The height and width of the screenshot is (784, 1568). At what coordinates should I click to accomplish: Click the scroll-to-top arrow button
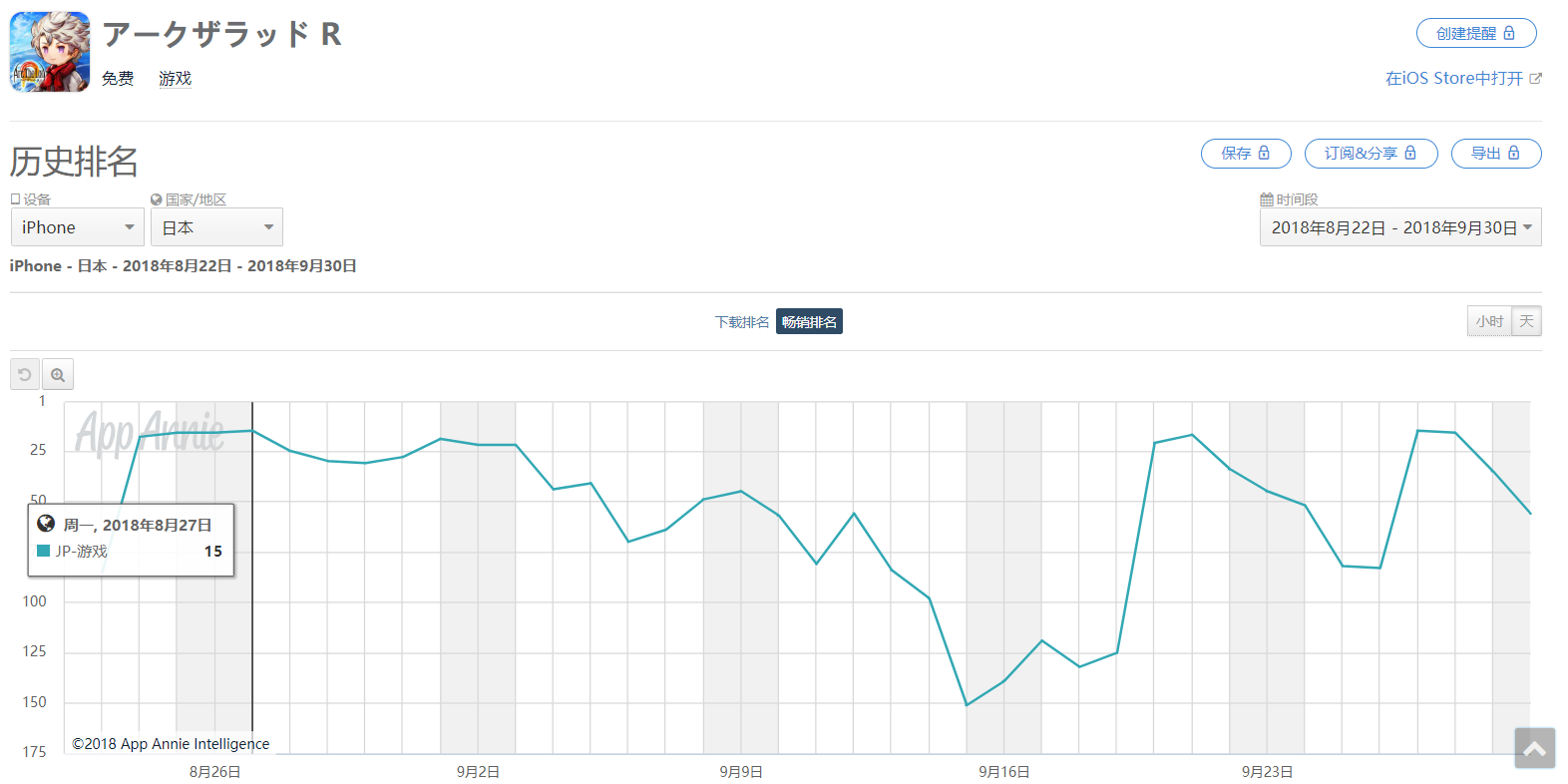(1534, 748)
